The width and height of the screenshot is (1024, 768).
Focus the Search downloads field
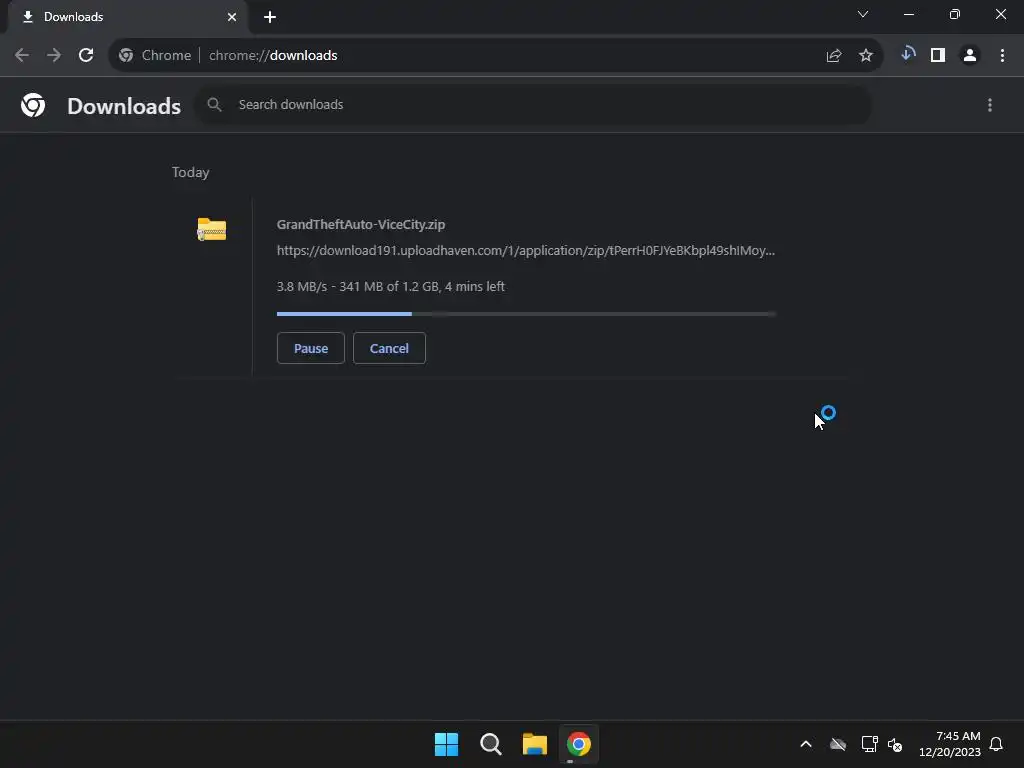click(534, 104)
